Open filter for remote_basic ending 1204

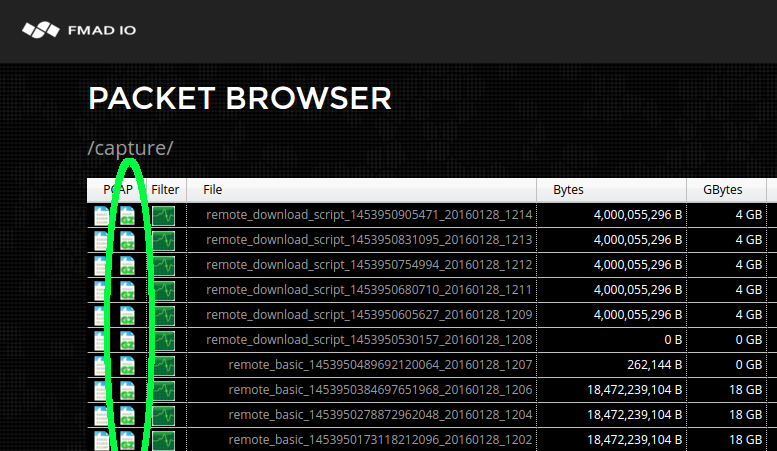[x=163, y=414]
